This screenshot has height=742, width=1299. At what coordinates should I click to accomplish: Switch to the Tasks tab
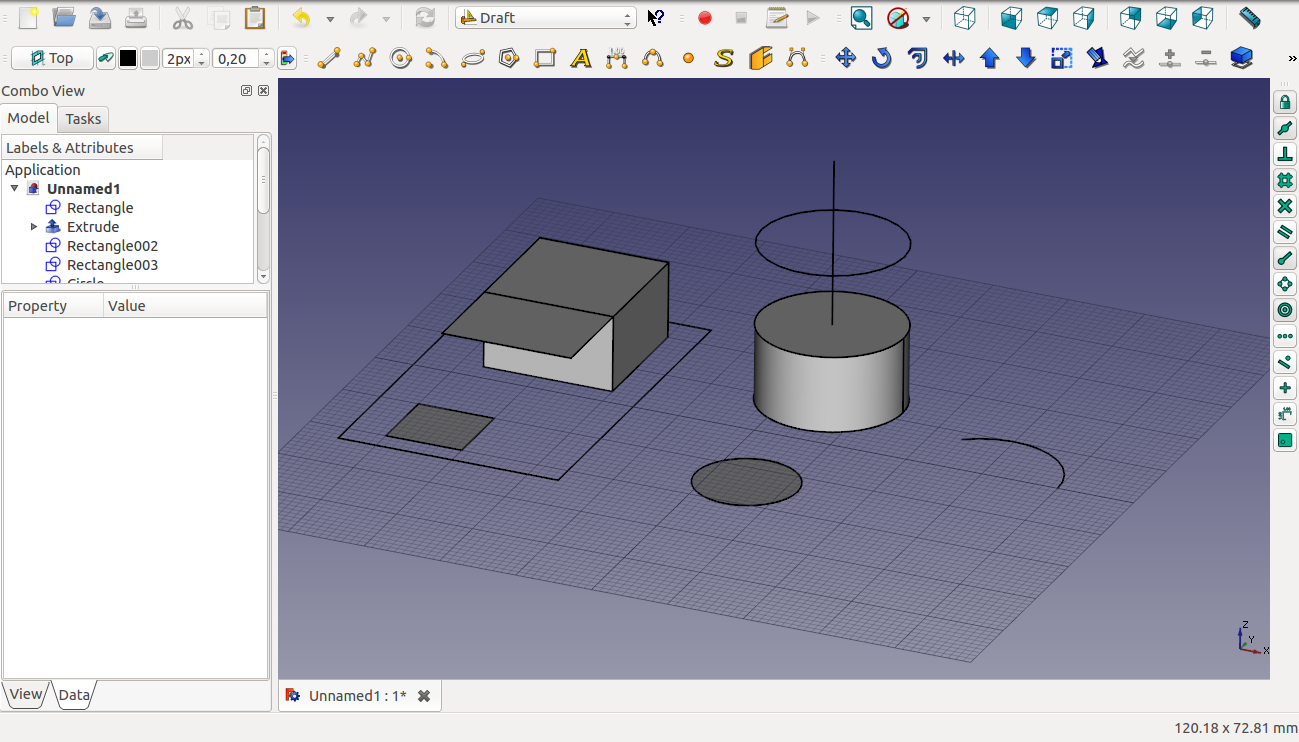83,119
